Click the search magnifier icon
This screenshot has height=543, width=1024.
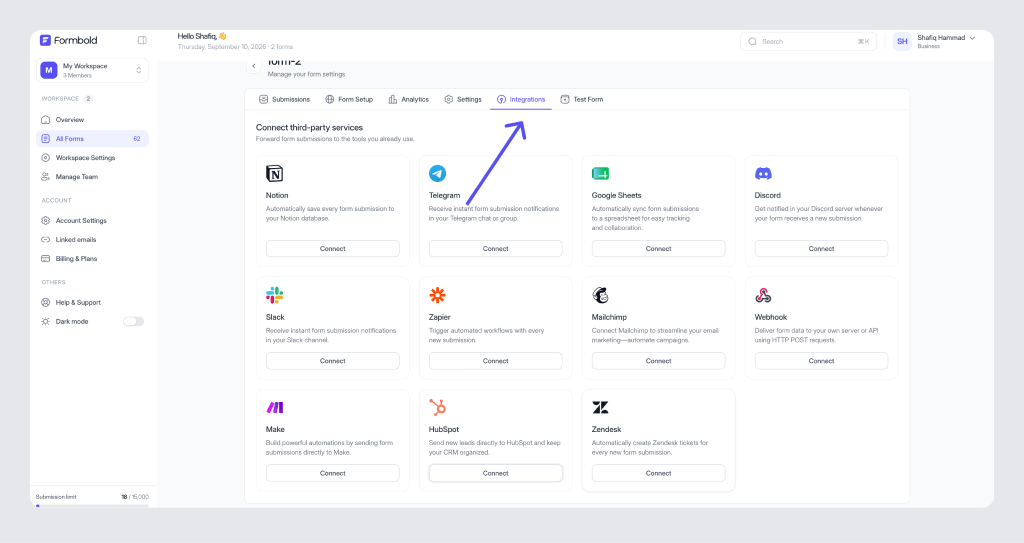pyautogui.click(x=752, y=41)
